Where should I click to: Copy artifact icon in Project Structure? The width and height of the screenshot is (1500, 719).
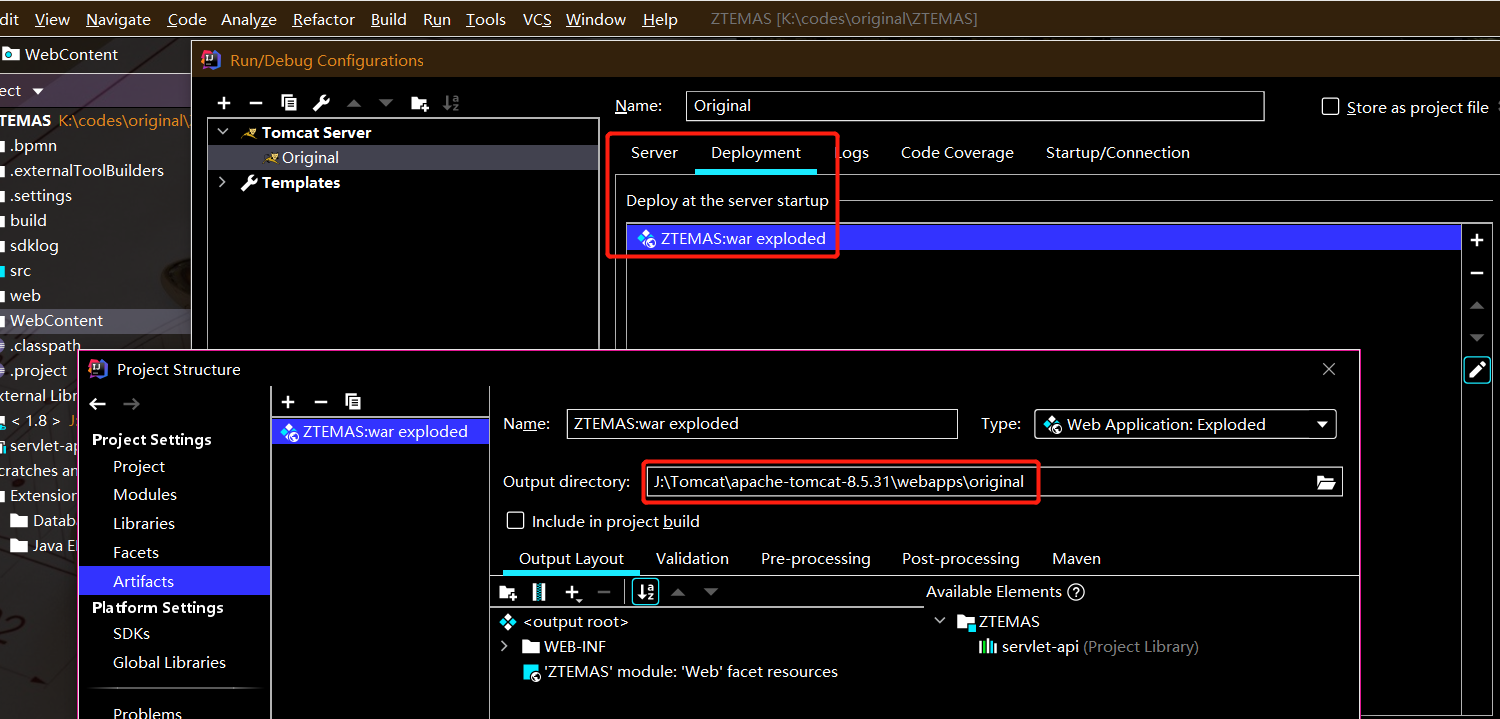353,402
